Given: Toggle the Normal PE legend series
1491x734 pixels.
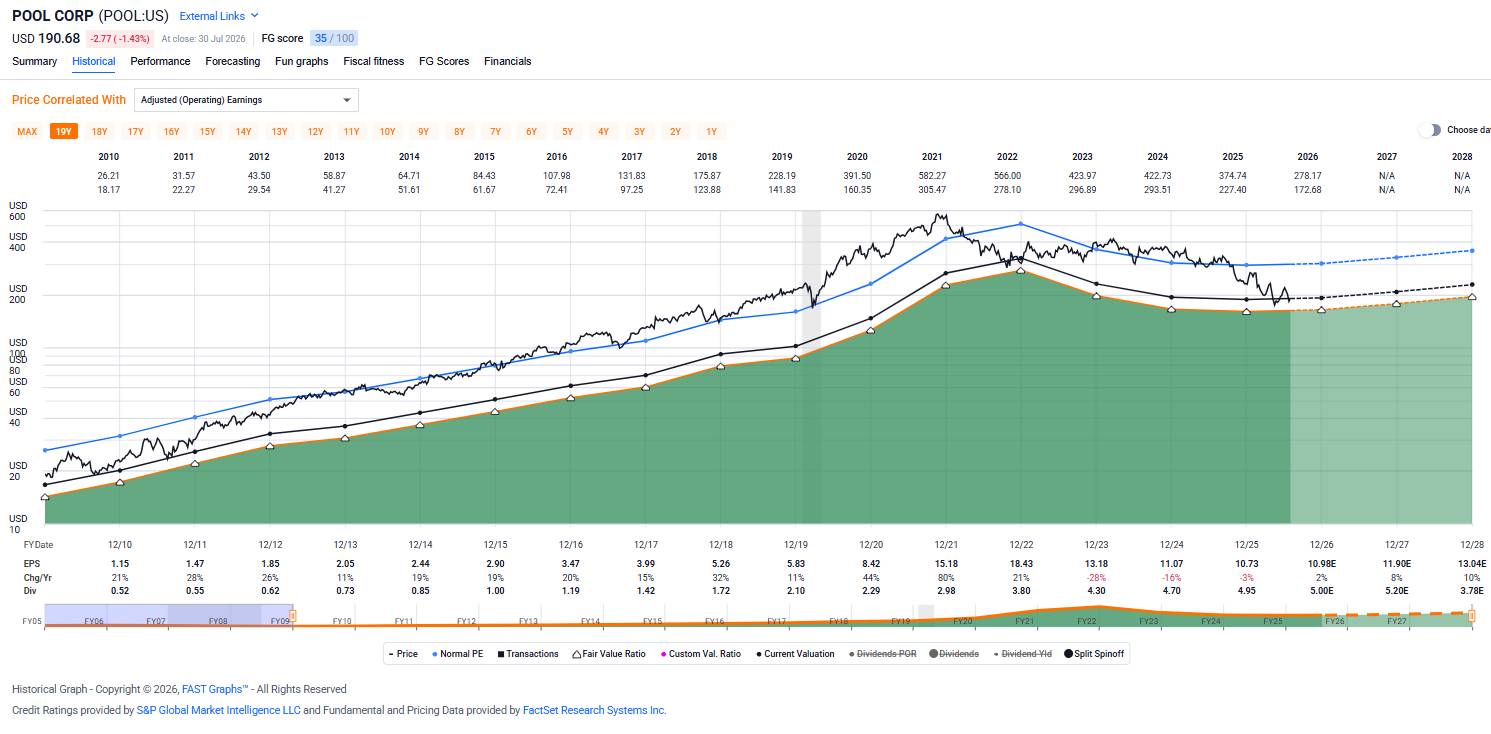Looking at the screenshot, I should (456, 654).
